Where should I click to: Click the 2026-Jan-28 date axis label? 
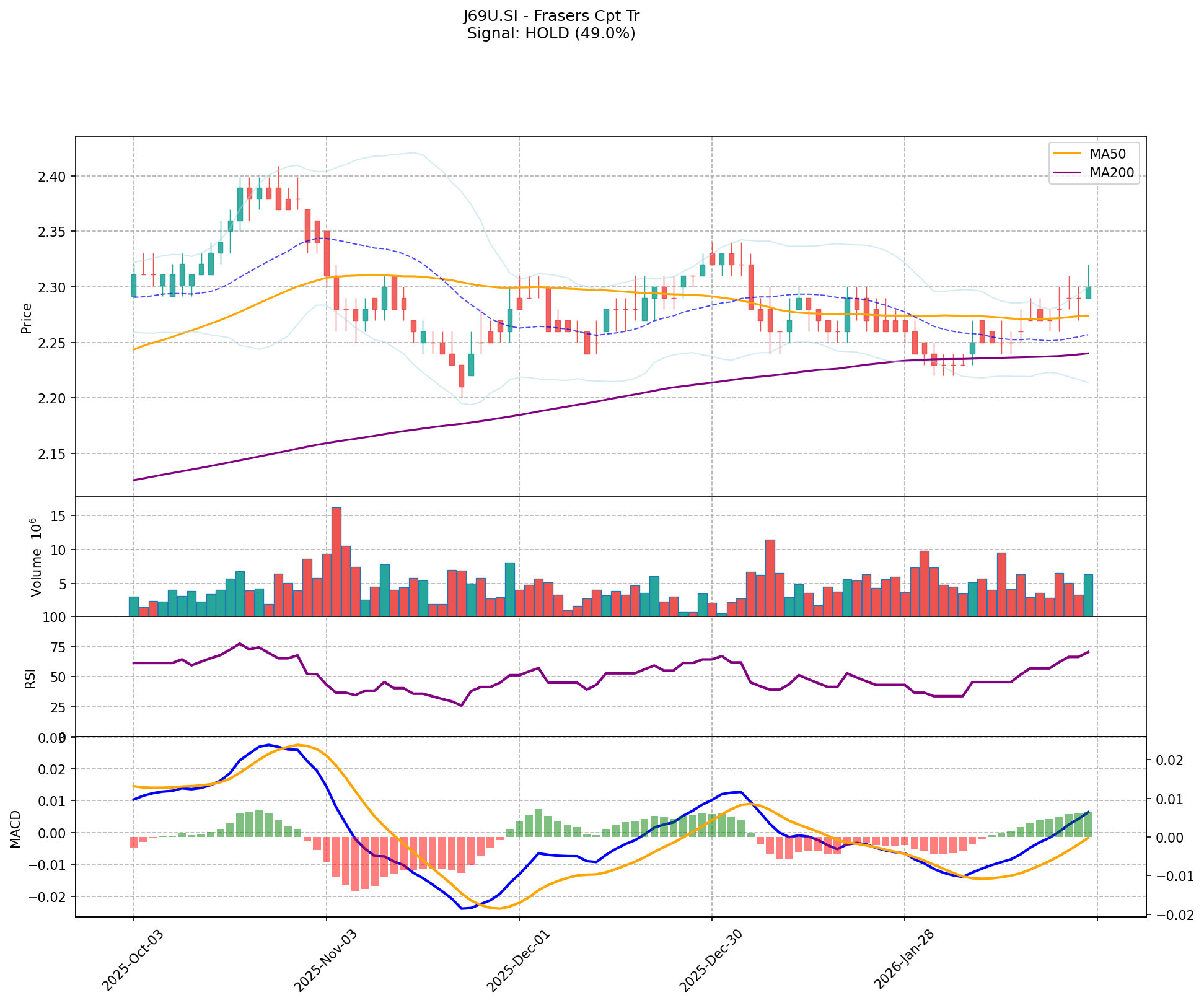903,959
